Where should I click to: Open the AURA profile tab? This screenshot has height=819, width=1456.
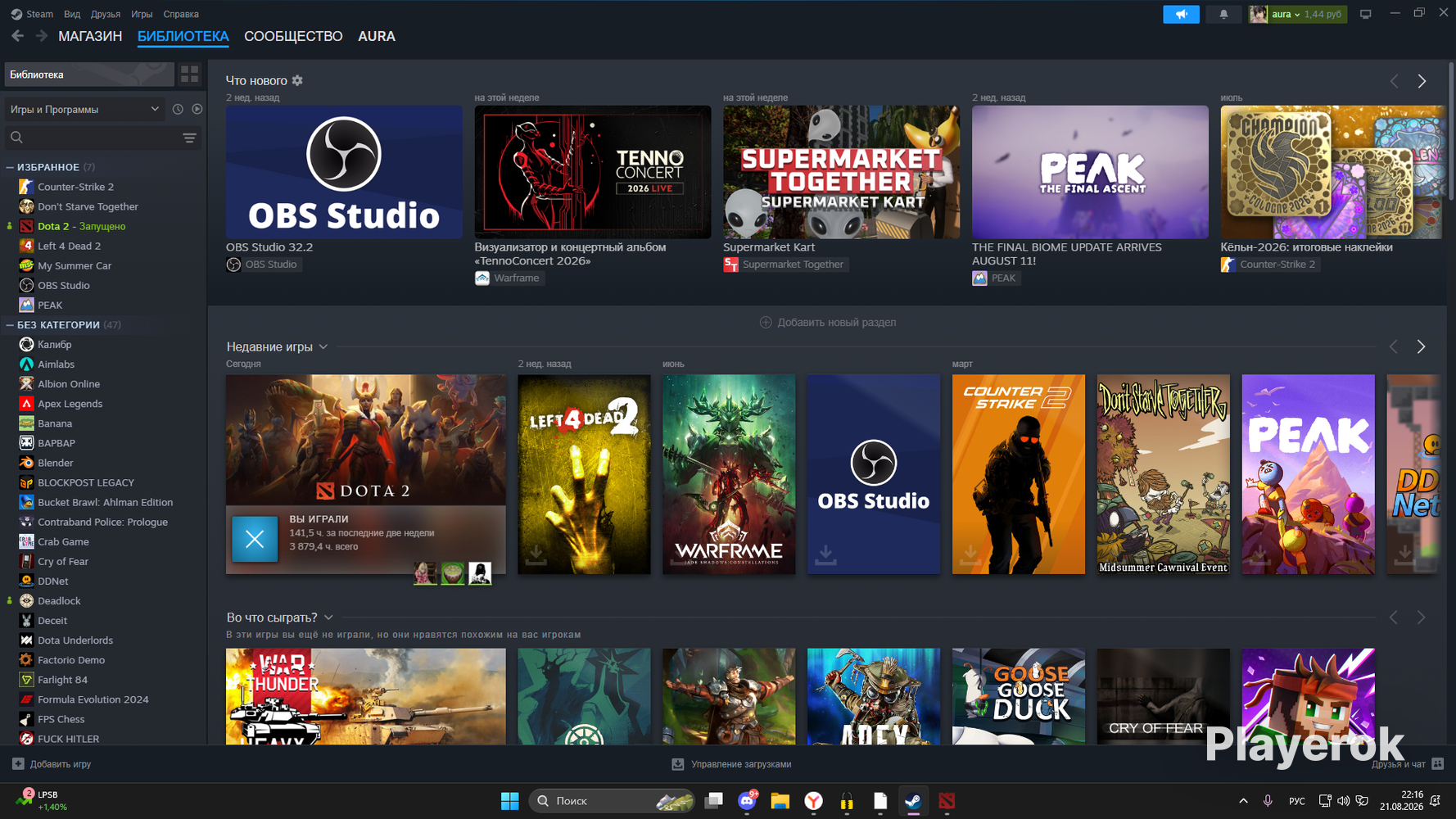pos(377,36)
